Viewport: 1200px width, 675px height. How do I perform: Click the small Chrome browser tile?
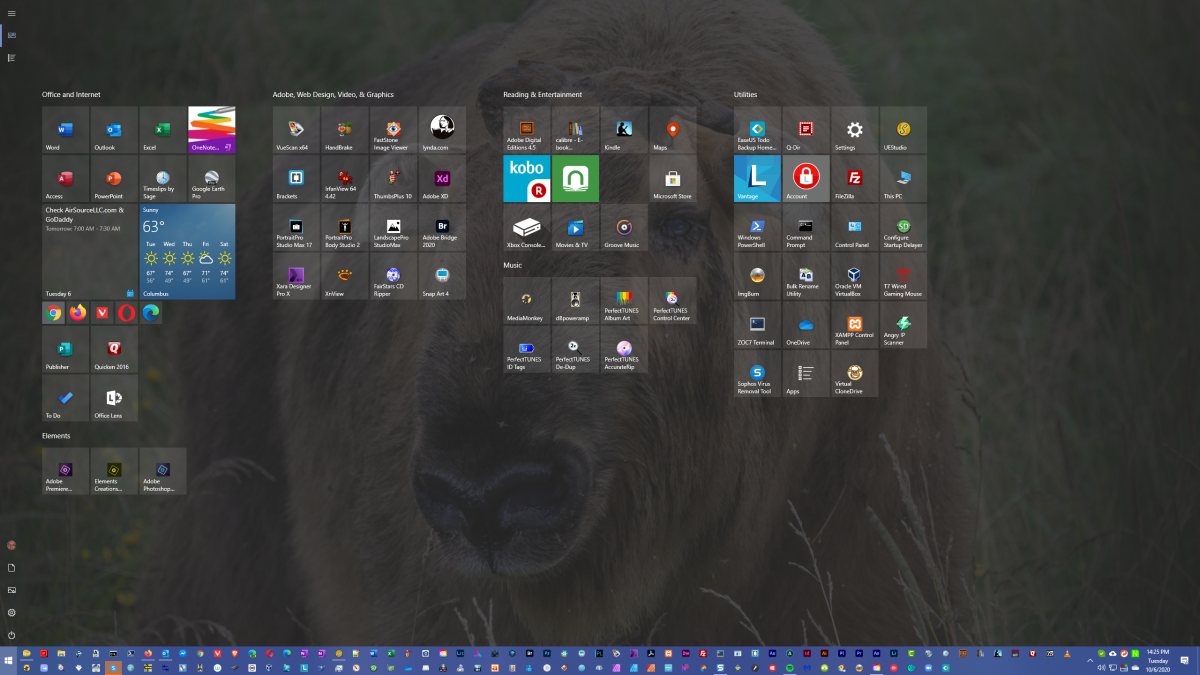tap(53, 313)
